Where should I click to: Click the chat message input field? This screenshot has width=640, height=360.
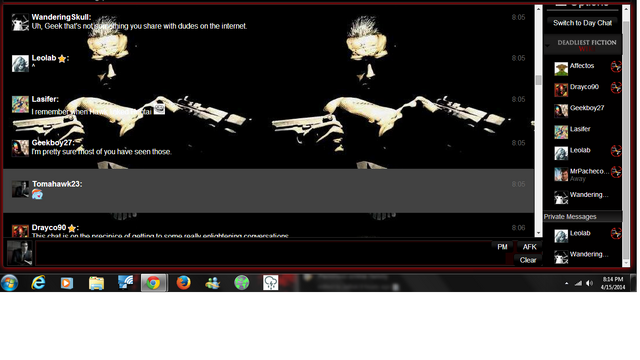(x=263, y=253)
